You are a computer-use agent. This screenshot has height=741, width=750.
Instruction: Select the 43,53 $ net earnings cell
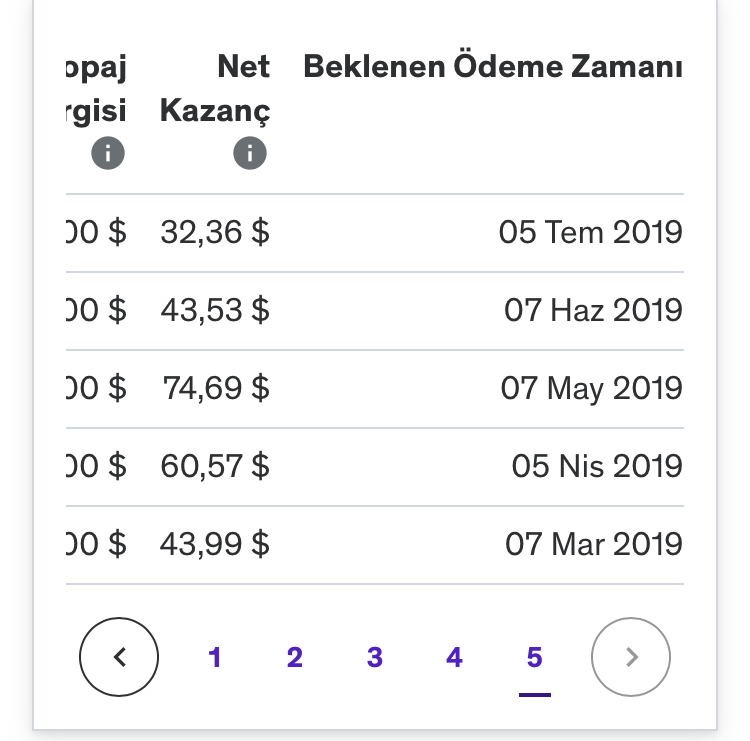215,310
